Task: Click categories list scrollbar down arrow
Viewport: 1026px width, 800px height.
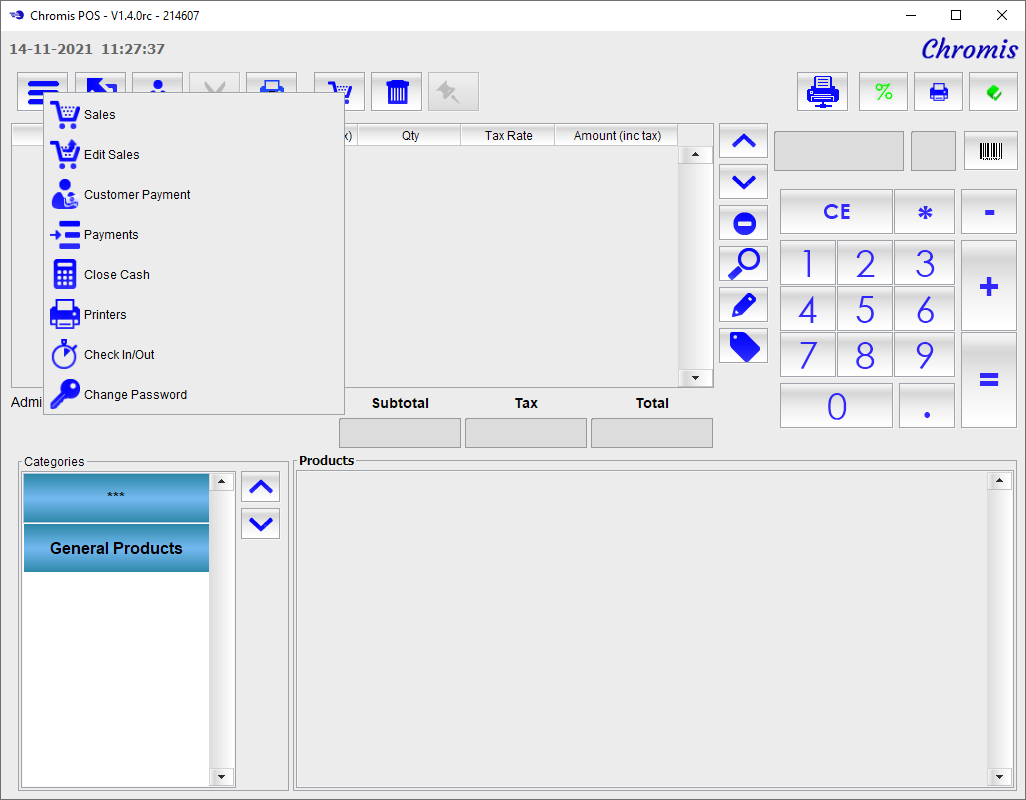Action: pyautogui.click(x=221, y=777)
